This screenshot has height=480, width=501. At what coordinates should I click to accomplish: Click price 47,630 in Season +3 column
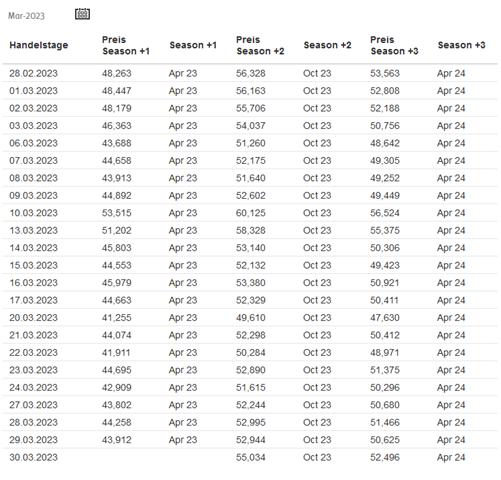(x=385, y=318)
